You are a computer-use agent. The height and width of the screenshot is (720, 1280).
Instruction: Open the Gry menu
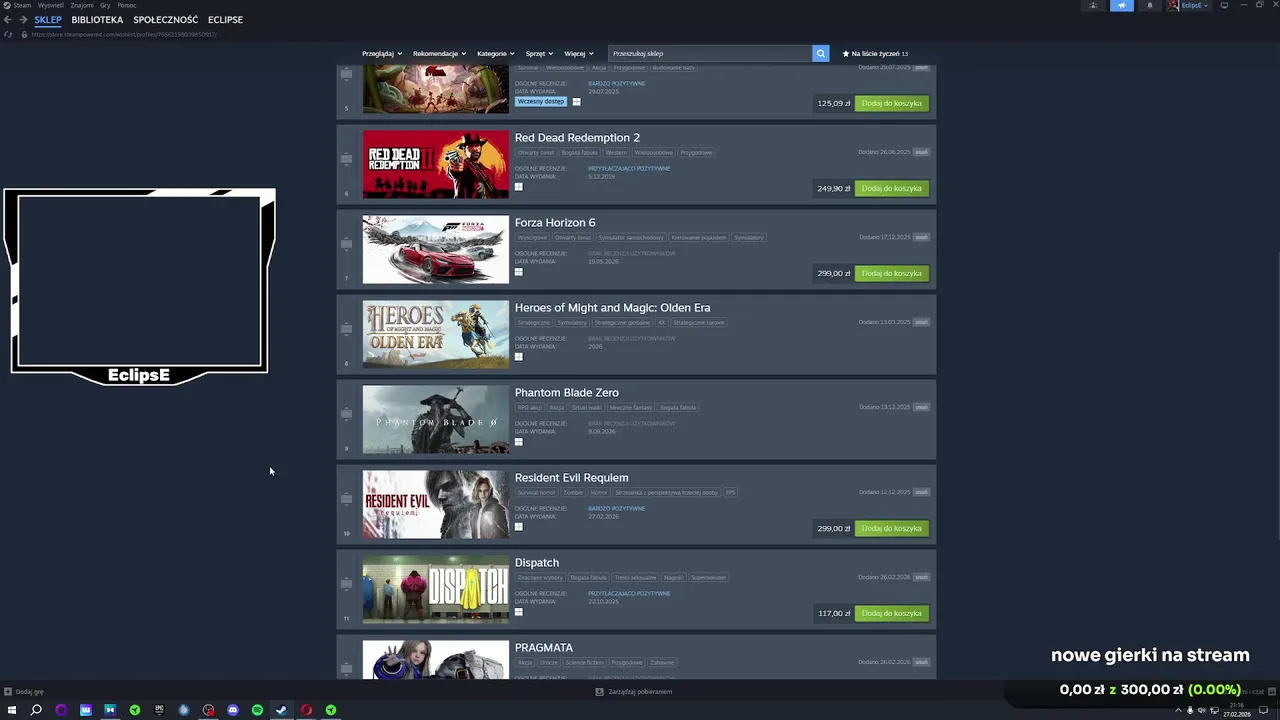pos(106,5)
